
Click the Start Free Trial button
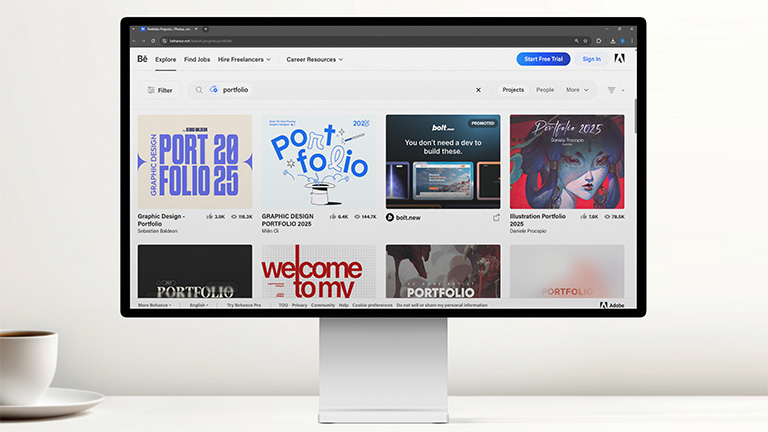(x=543, y=59)
